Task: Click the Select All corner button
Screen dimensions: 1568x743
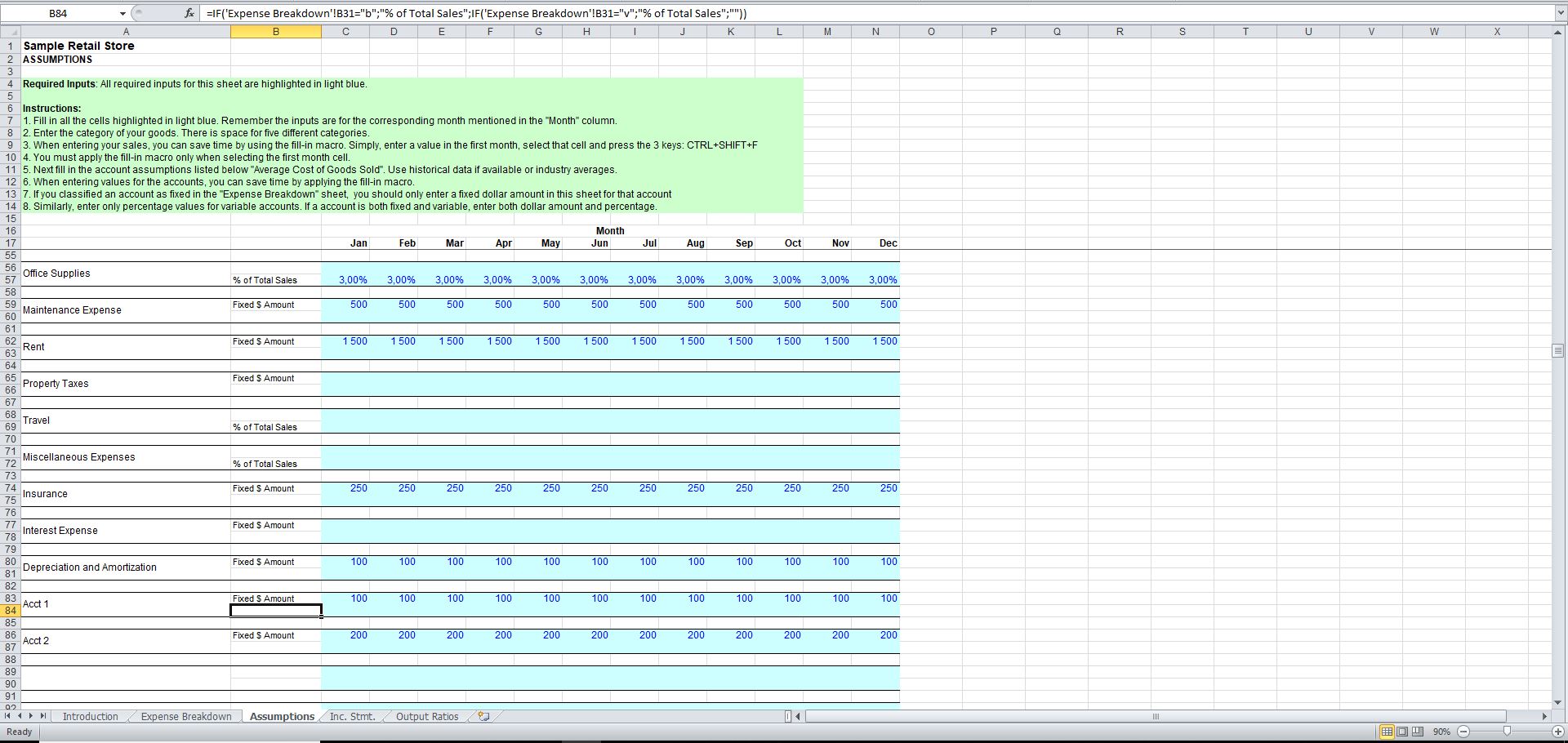Action: coord(11,31)
